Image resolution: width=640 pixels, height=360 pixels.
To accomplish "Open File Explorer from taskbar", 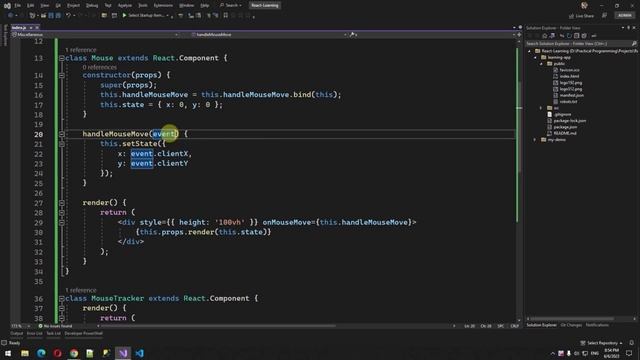I will click(25, 353).
